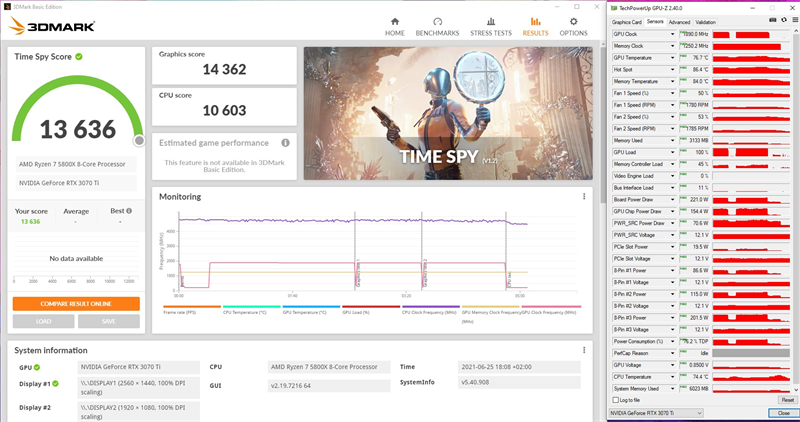Click the Compare Result Online button

click(x=76, y=303)
